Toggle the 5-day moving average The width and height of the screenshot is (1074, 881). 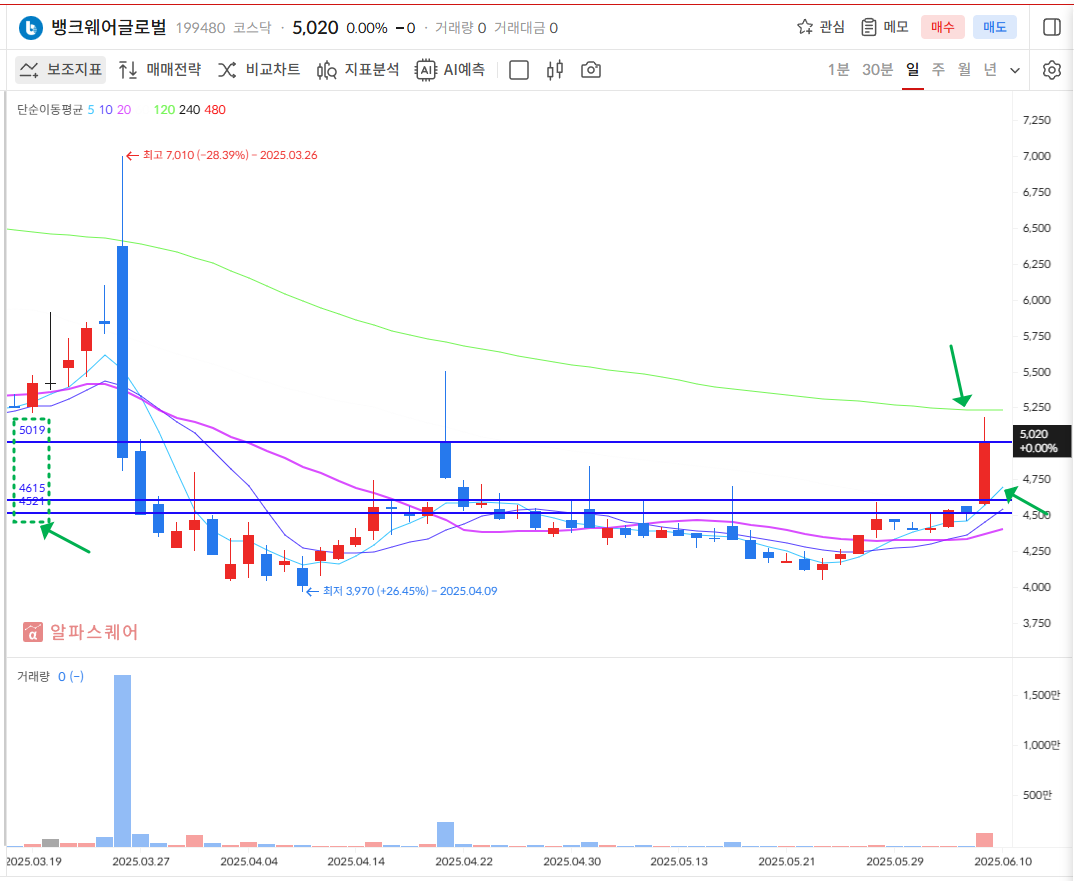point(91,110)
